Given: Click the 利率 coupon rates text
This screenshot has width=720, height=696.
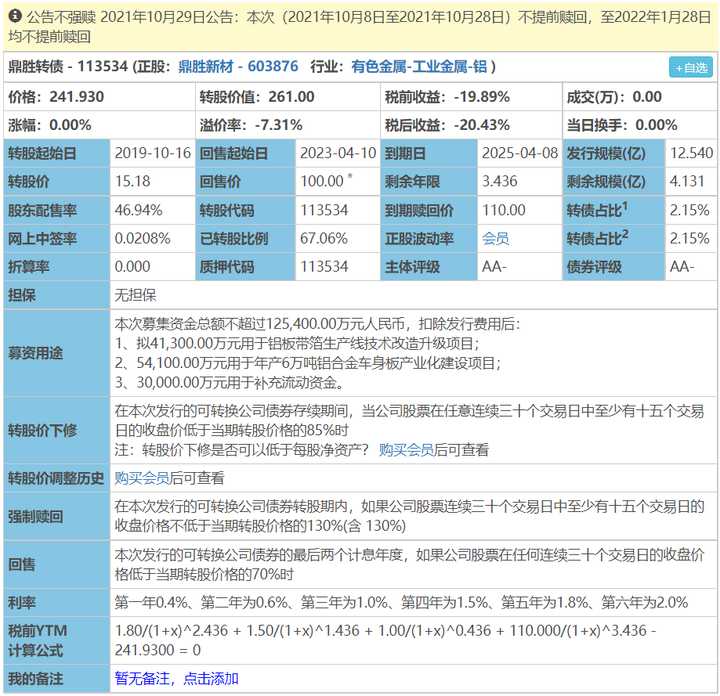Looking at the screenshot, I should (x=401, y=602).
